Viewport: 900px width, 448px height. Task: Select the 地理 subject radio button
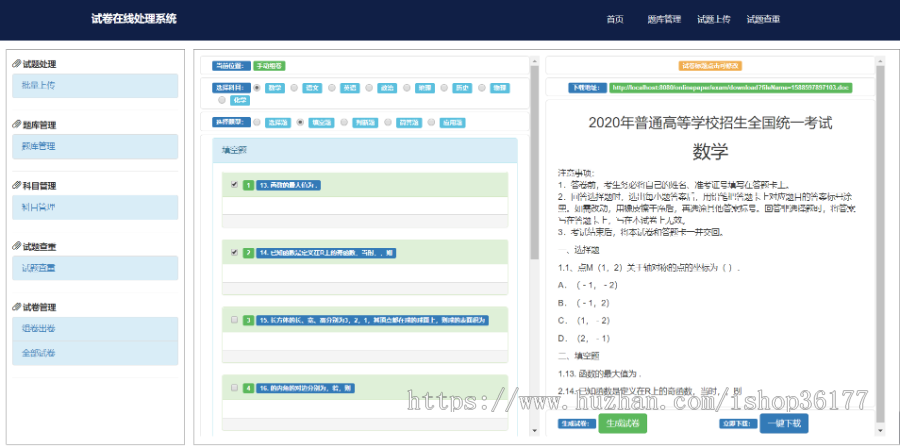point(406,88)
